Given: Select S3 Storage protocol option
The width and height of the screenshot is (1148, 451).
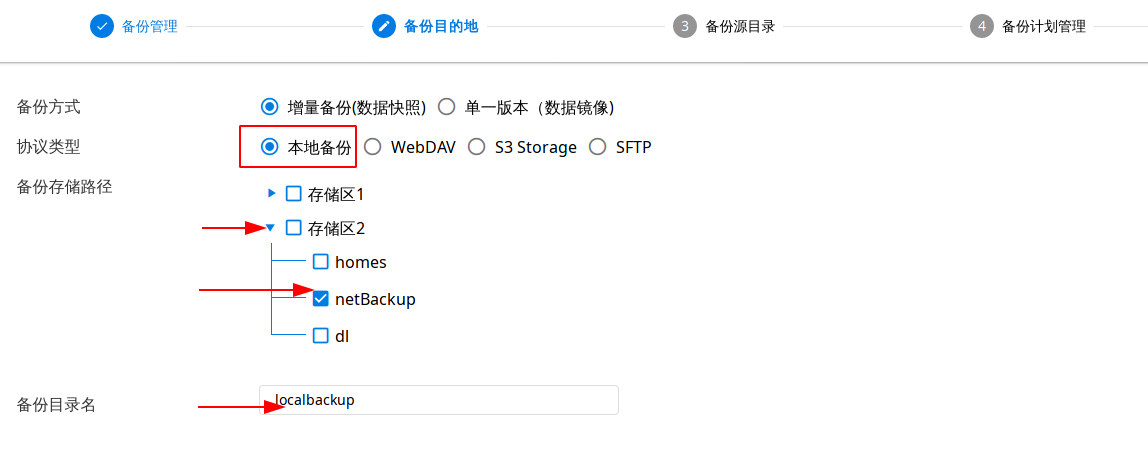Looking at the screenshot, I should pos(477,147).
